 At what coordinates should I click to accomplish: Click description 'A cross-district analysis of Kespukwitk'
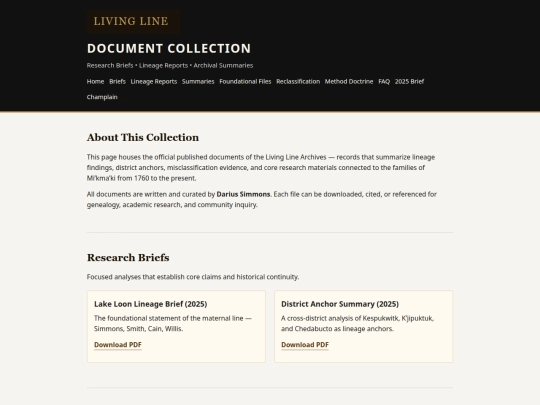point(357,323)
